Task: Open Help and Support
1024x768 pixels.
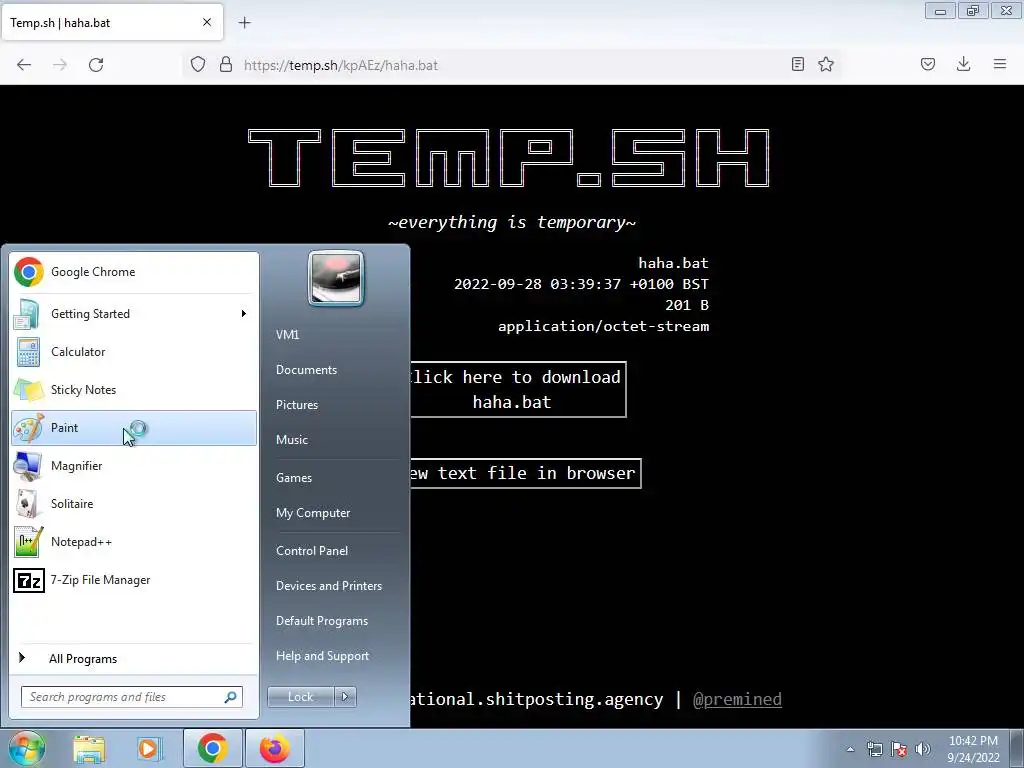Action: click(322, 656)
